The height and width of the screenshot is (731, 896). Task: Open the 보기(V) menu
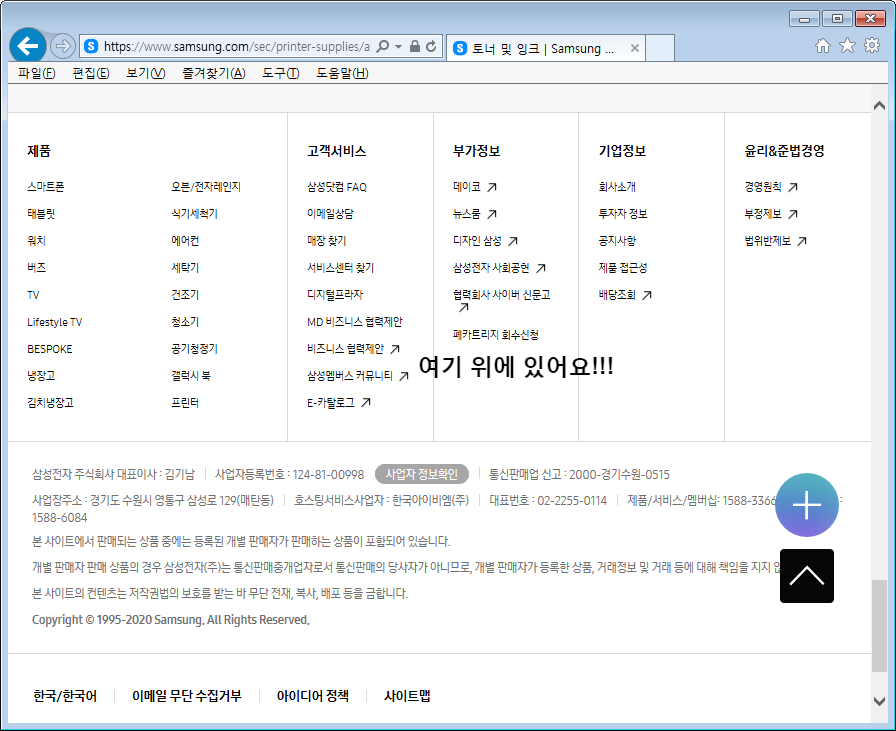click(x=146, y=73)
